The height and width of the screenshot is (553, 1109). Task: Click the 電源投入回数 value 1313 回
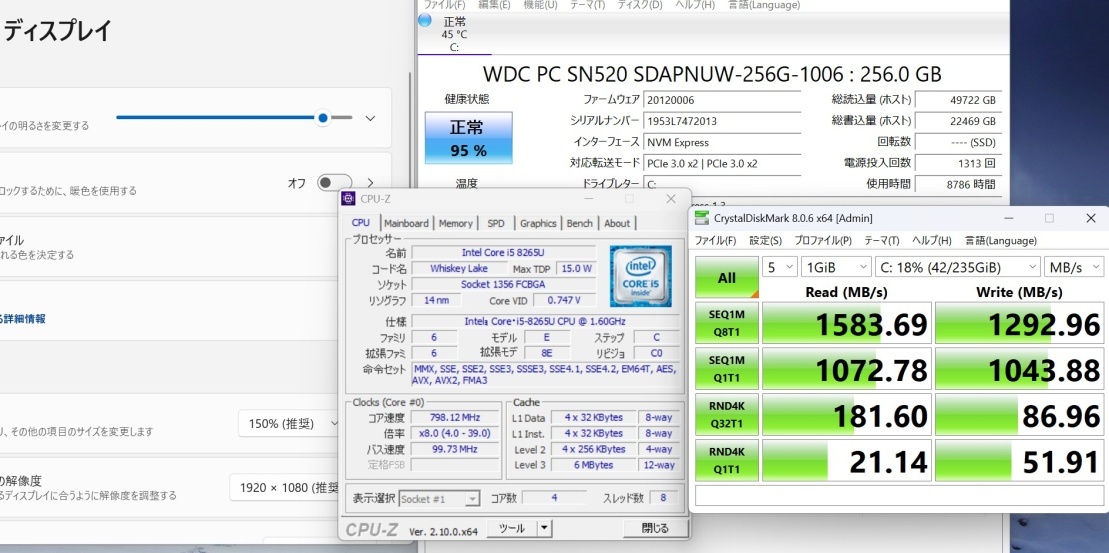tap(958, 163)
